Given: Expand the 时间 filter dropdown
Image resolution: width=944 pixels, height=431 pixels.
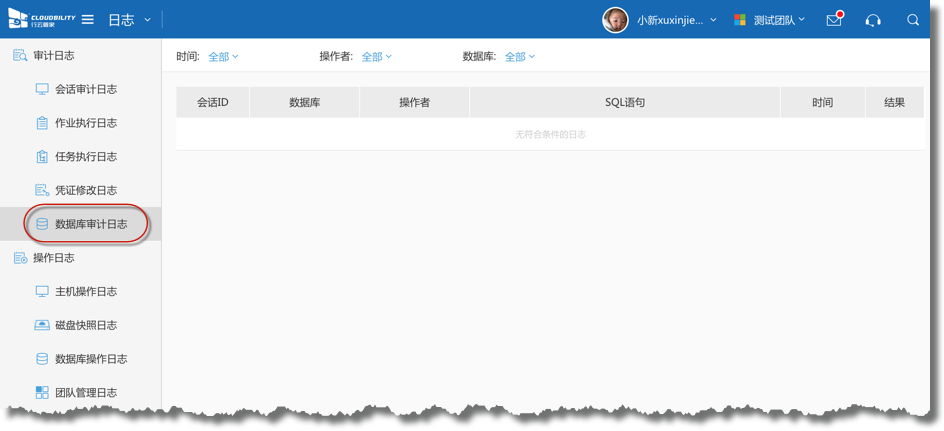Looking at the screenshot, I should 223,57.
